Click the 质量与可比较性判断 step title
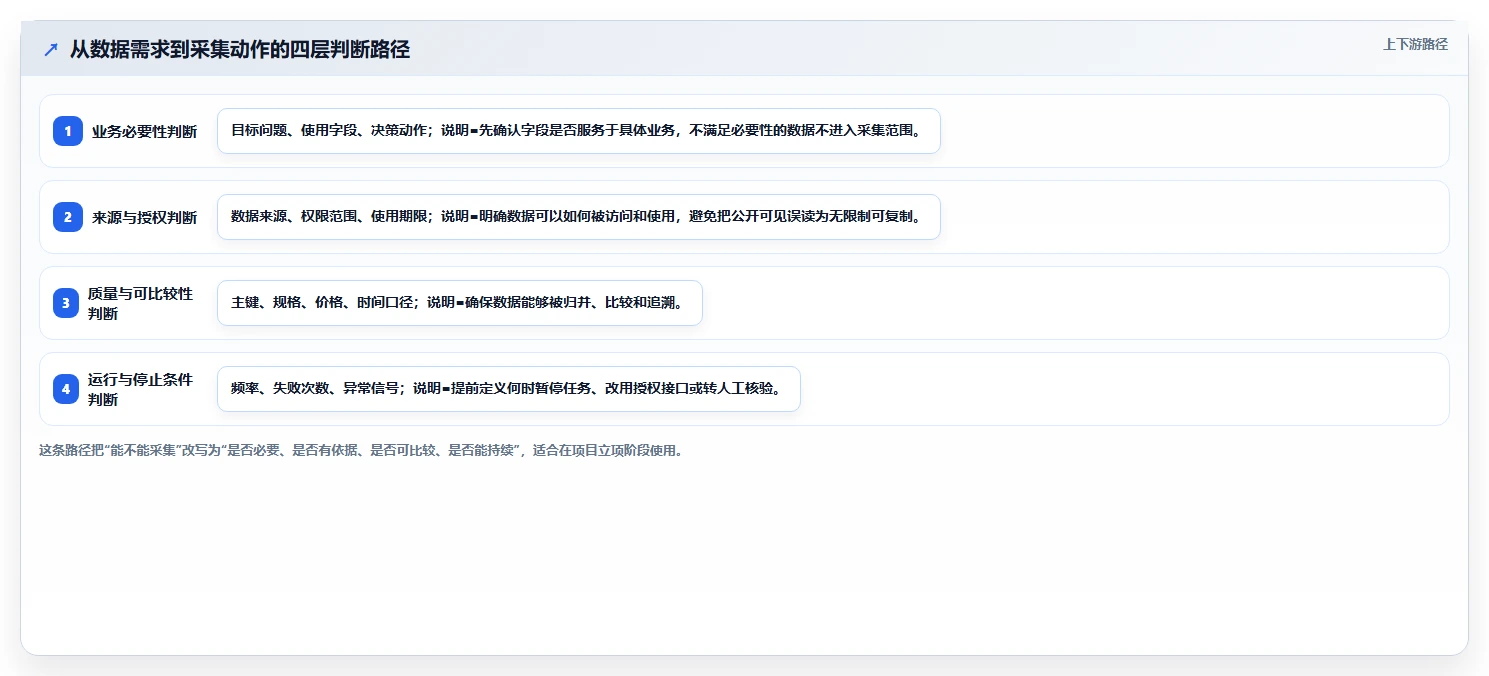 point(140,303)
